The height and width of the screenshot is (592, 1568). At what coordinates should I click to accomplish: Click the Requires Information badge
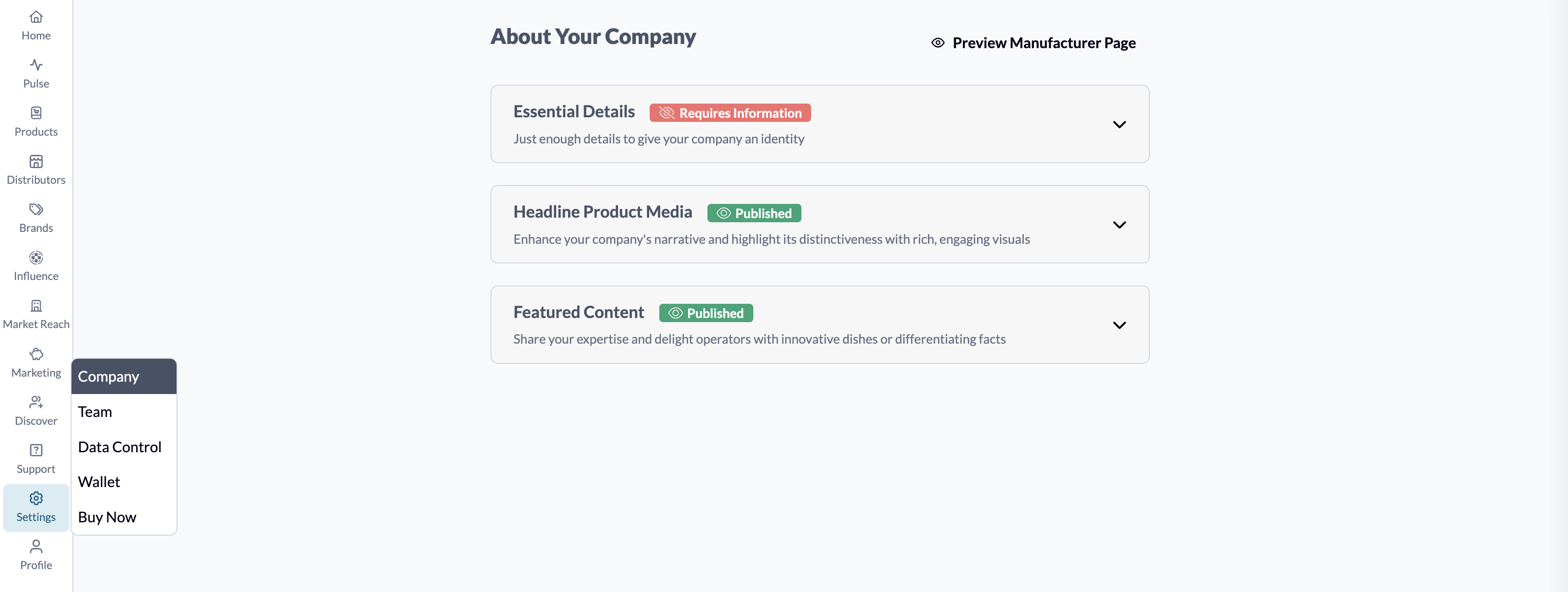(x=730, y=113)
